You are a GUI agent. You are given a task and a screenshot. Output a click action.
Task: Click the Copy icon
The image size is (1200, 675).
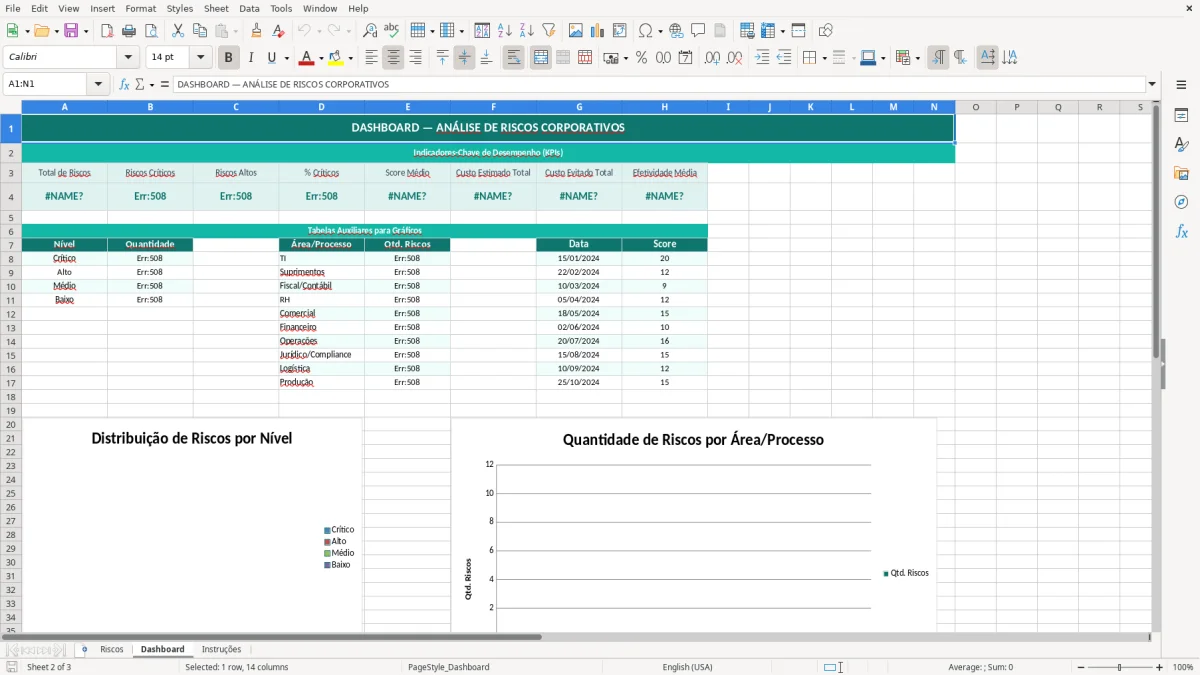click(x=200, y=31)
